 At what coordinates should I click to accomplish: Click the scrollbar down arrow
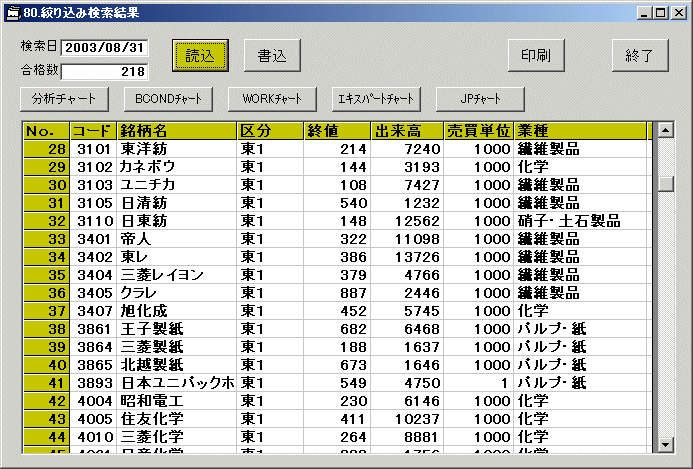(665, 444)
